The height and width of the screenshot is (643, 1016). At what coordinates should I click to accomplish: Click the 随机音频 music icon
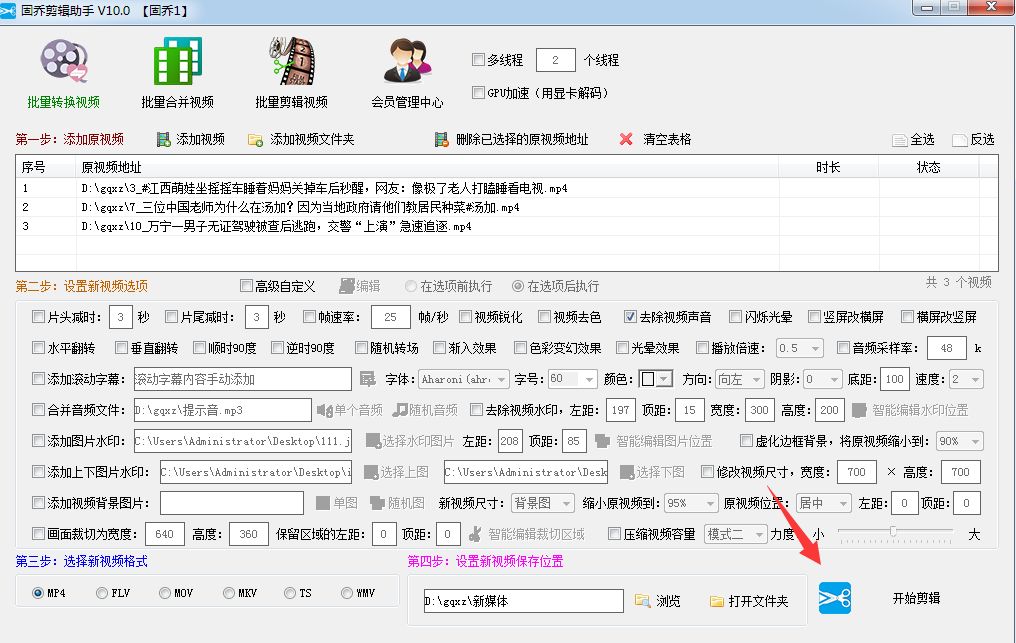coord(400,410)
